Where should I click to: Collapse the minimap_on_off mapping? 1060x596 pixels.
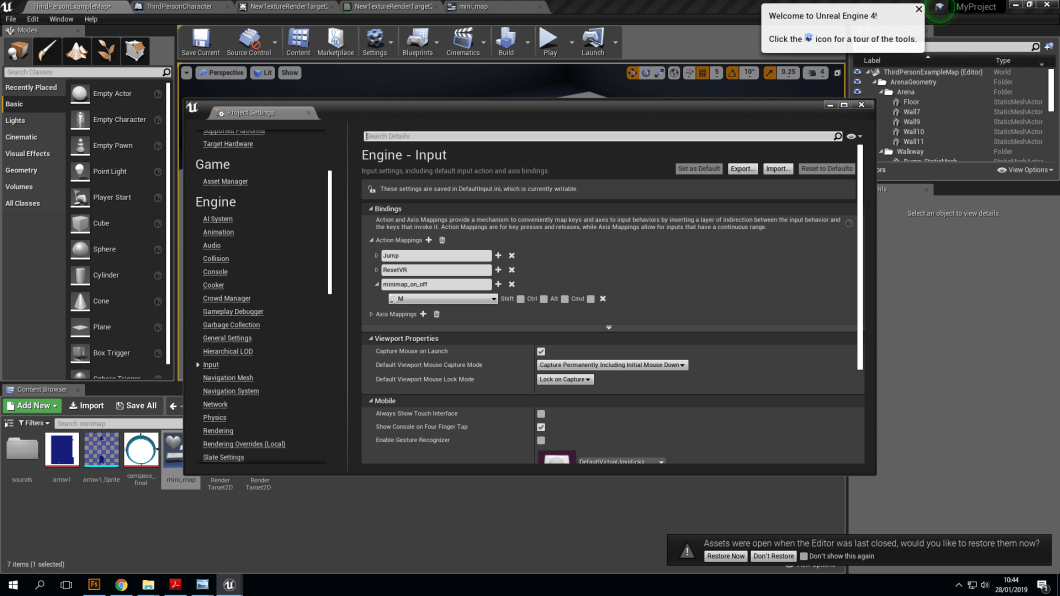click(377, 284)
